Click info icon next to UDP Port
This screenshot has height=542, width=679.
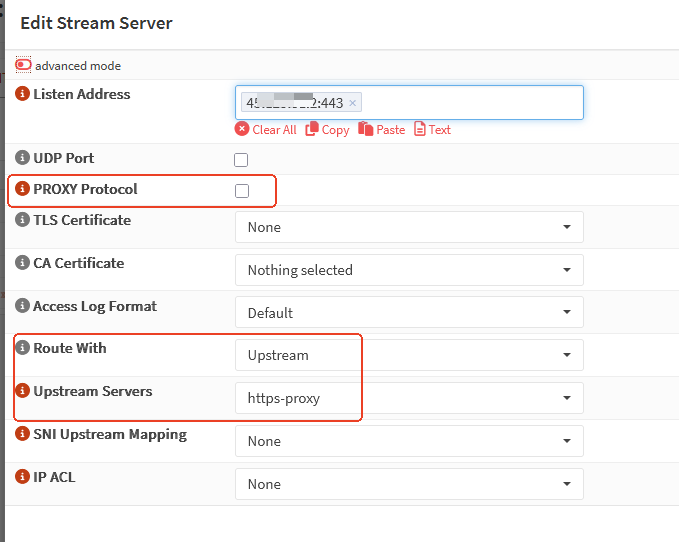coord(23,158)
